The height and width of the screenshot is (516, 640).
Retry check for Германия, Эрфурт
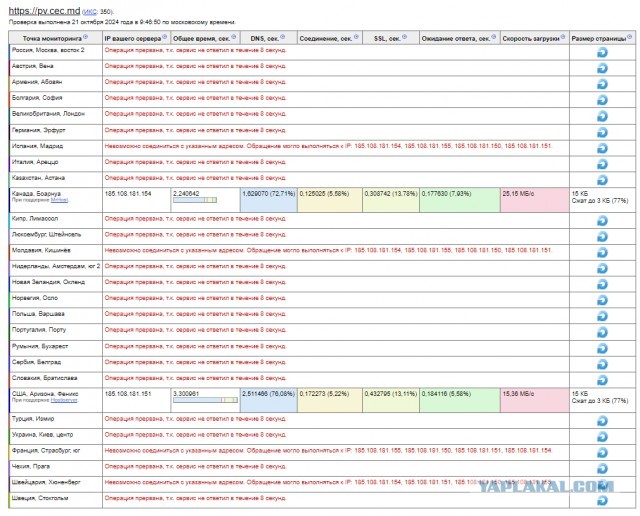click(x=602, y=132)
